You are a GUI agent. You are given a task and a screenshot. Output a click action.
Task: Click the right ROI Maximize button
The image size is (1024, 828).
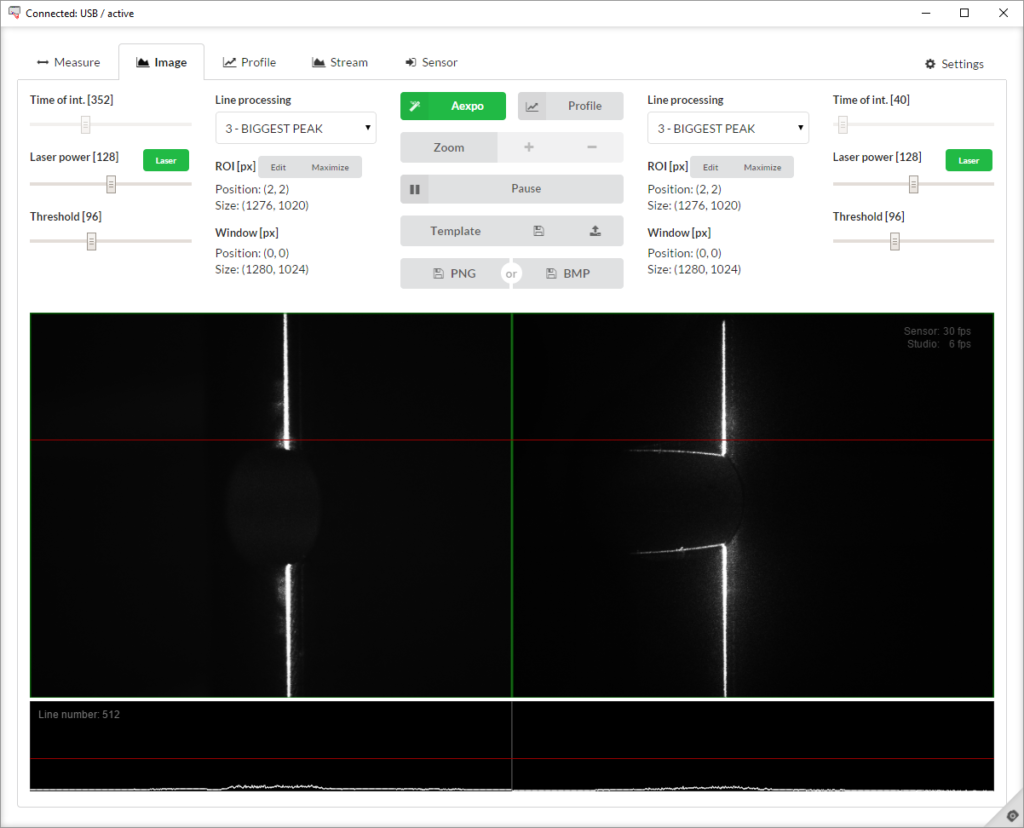(762, 167)
